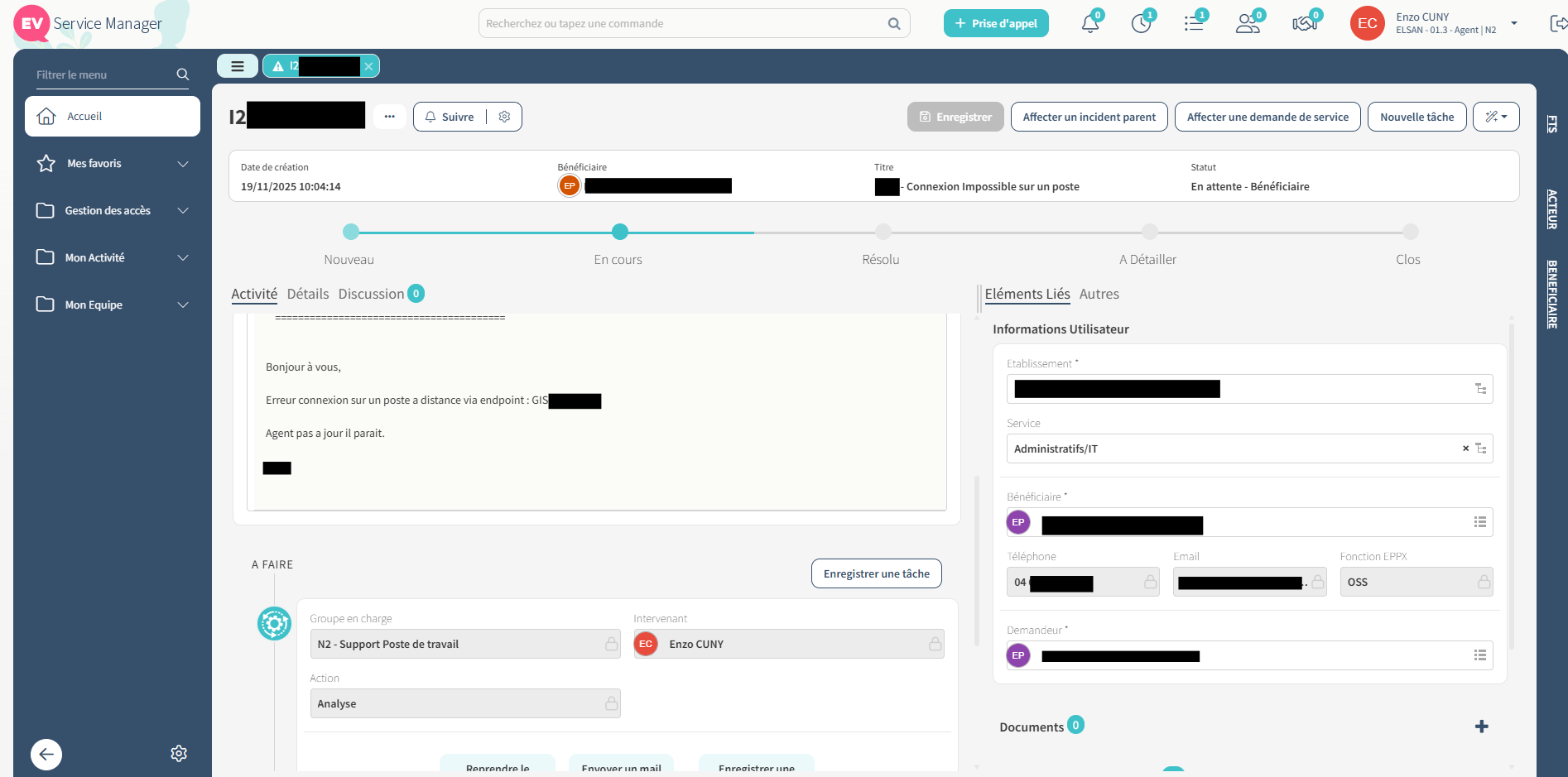The height and width of the screenshot is (777, 1568).
Task: Click the Groupe en charge field
Action: [x=465, y=644]
